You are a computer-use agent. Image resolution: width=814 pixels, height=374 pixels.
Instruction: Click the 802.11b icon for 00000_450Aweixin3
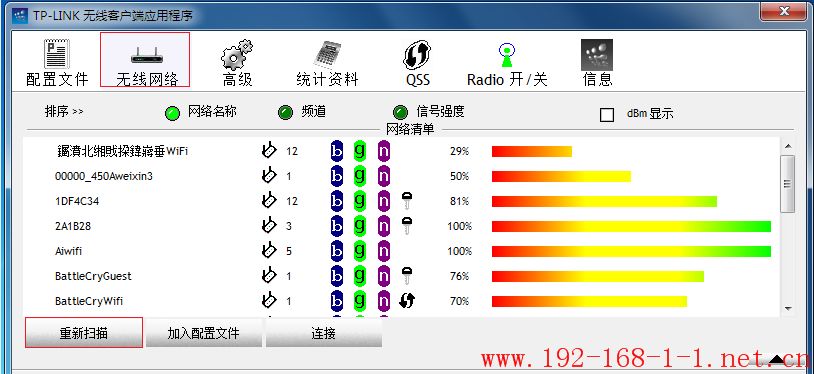(336, 176)
